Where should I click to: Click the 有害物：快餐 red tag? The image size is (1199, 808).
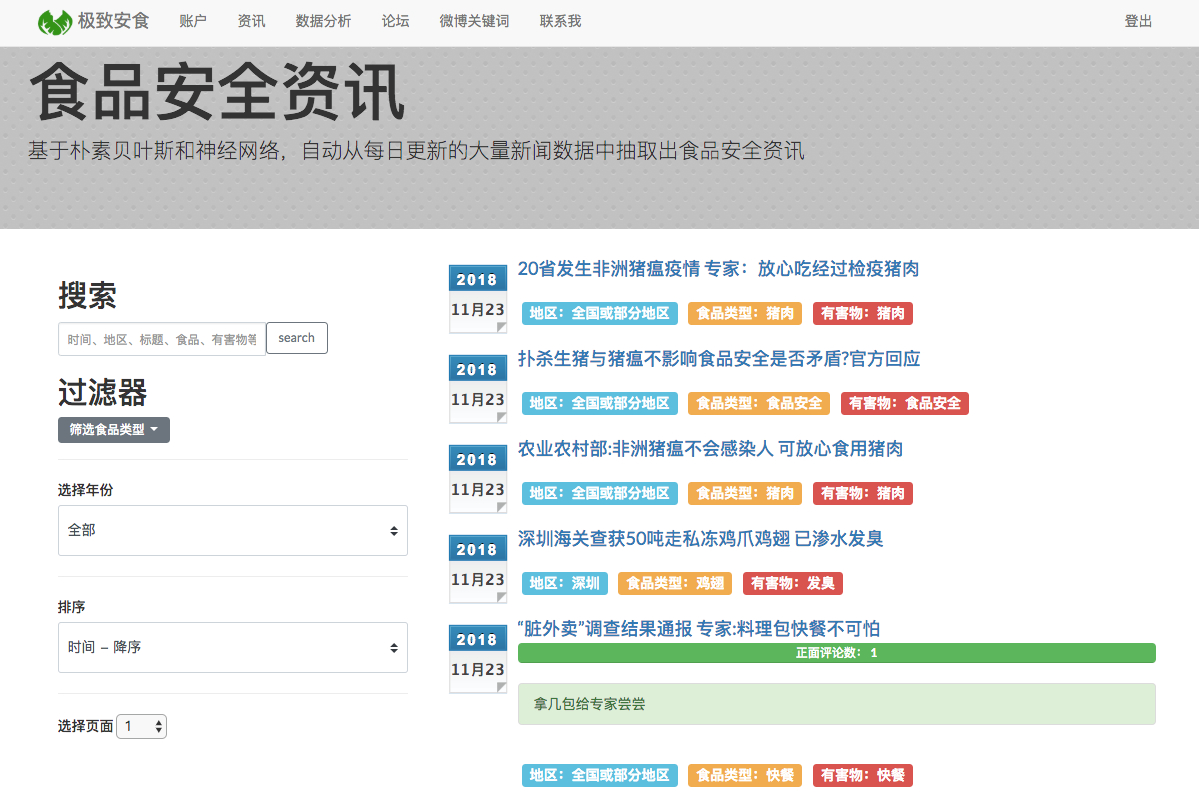(x=863, y=775)
